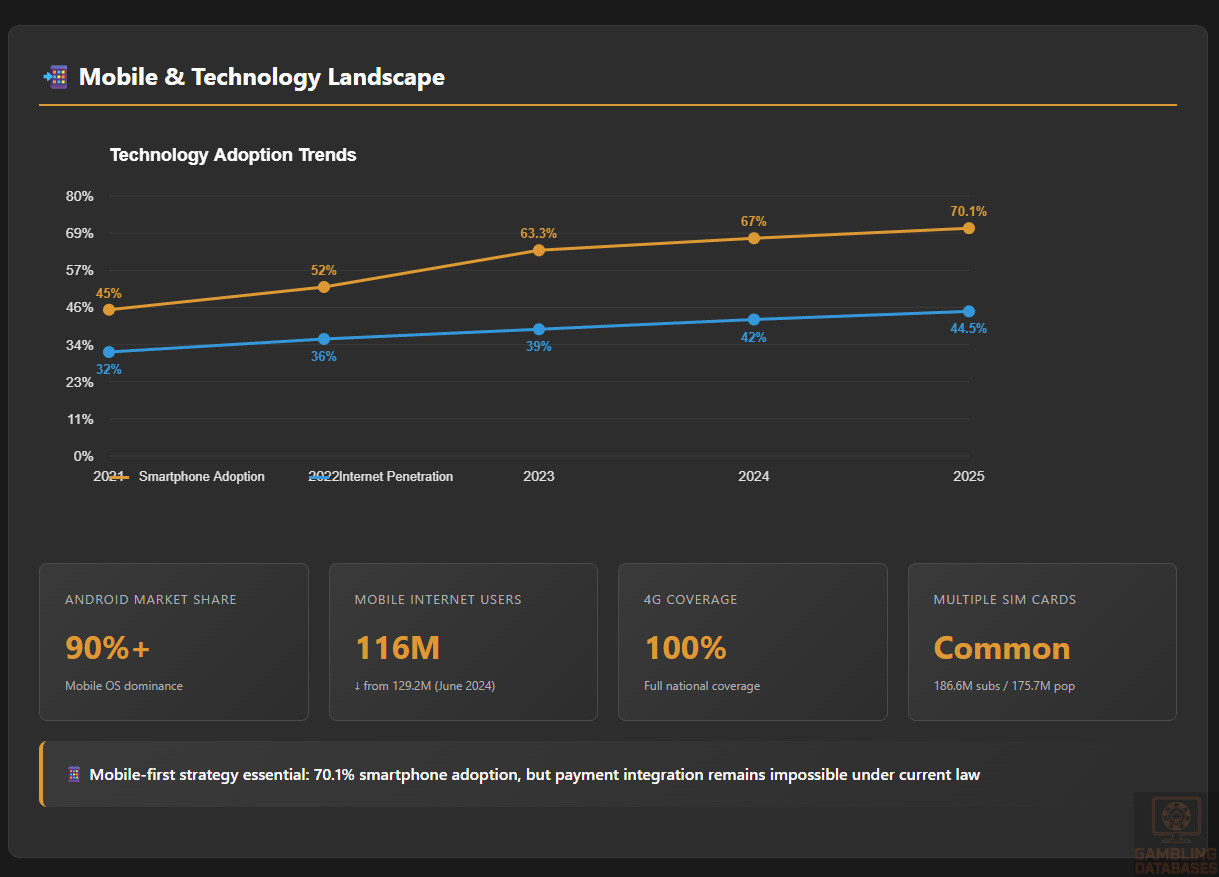Screen dimensions: 1219x877
Task: Select the 63.3% orange data point for 2023
Action: click(x=539, y=250)
